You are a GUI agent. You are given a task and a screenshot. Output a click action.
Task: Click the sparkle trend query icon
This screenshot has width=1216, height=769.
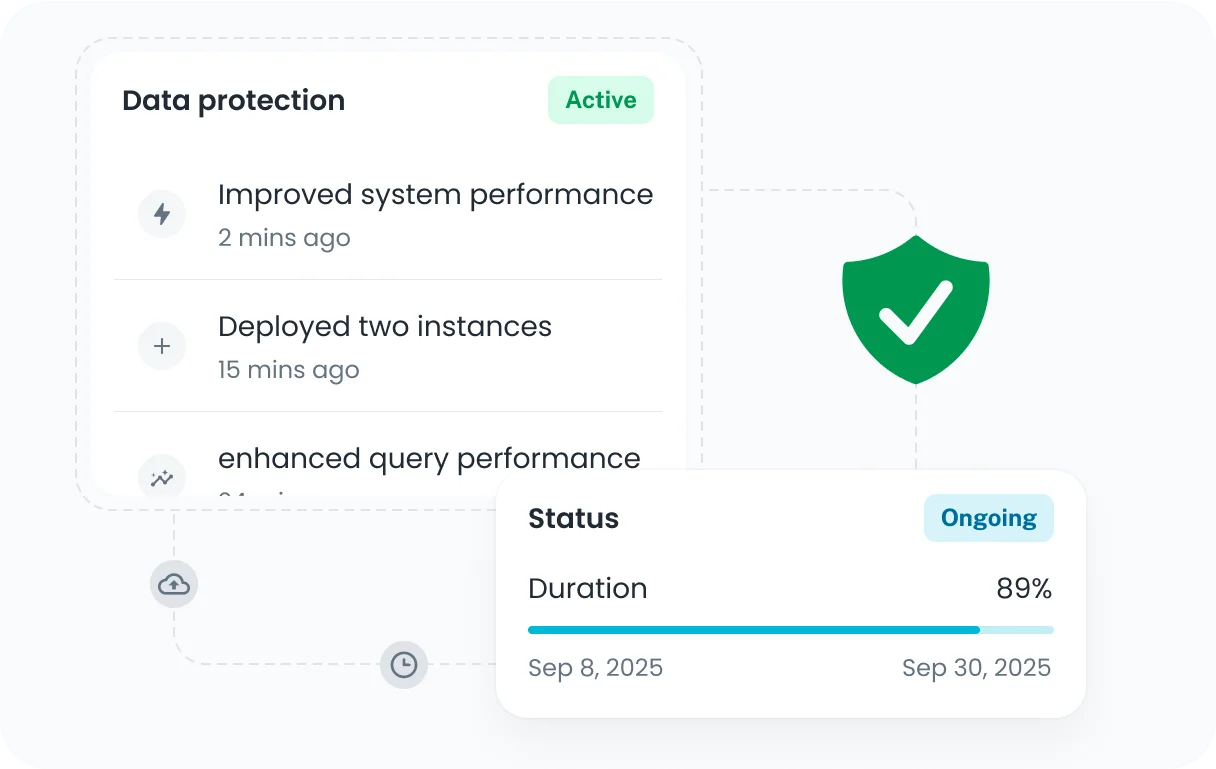pyautogui.click(x=161, y=477)
